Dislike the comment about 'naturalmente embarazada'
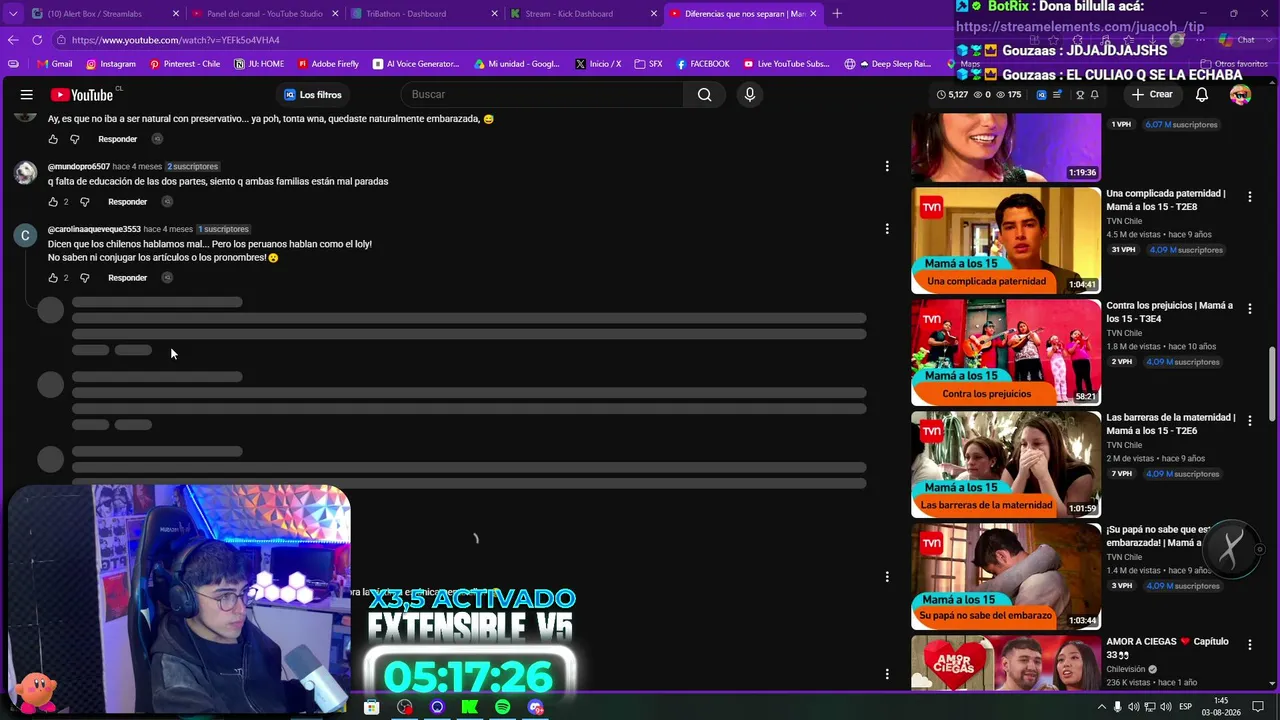The width and height of the screenshot is (1280, 720). pos(75,139)
